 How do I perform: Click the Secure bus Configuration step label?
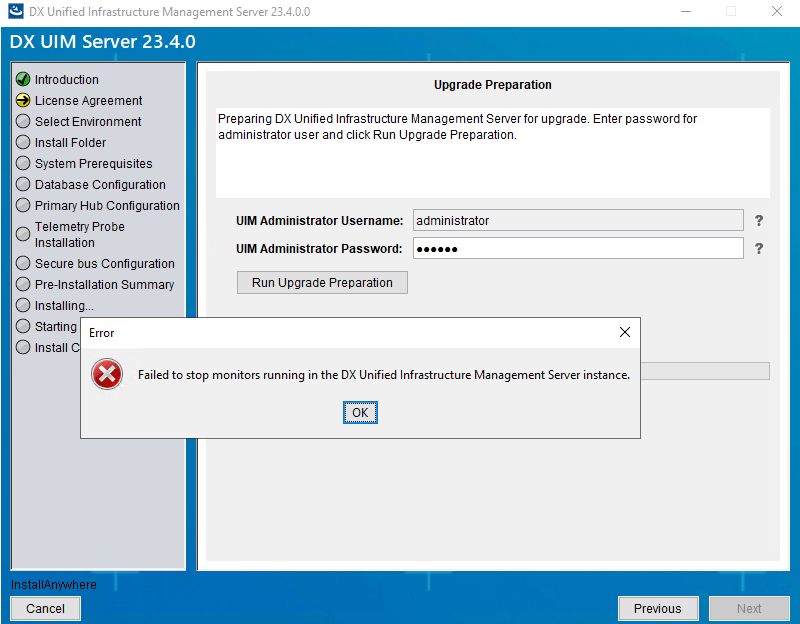pyautogui.click(x=105, y=263)
